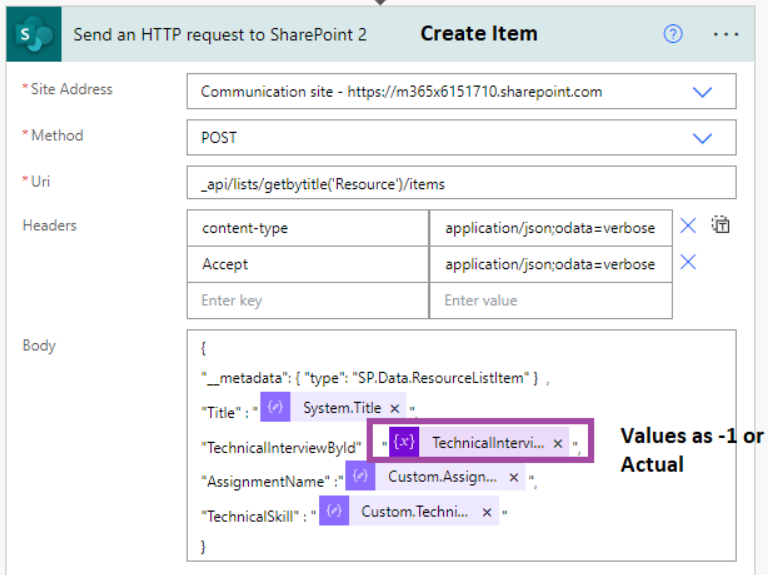This screenshot has height=575, width=769.
Task: Click the __metadata line in Body
Action: [375, 378]
